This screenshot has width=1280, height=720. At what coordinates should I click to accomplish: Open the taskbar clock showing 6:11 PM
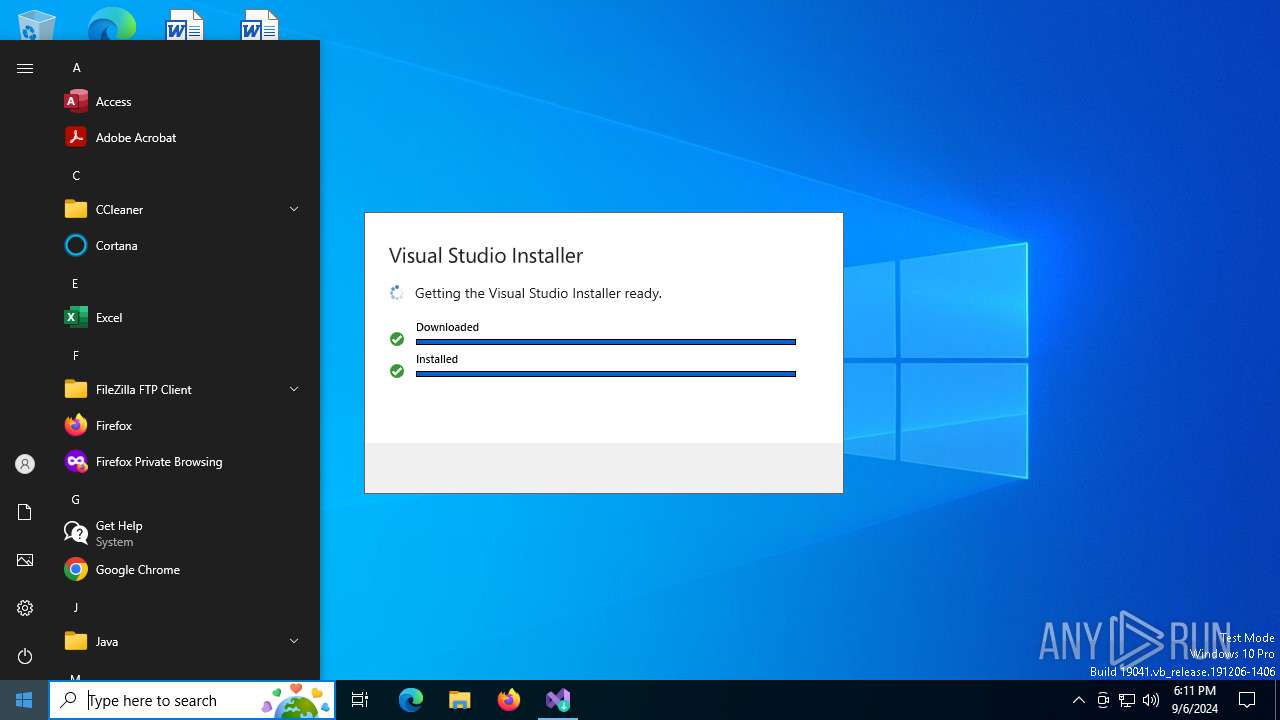click(1194, 700)
